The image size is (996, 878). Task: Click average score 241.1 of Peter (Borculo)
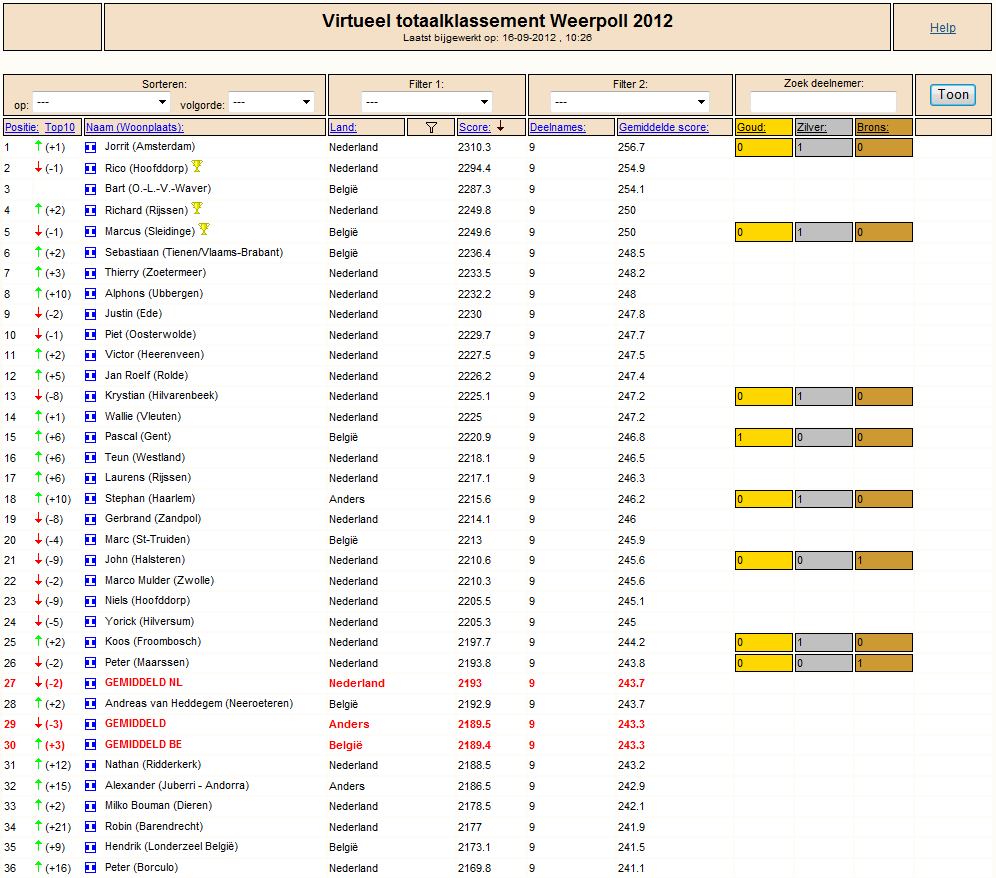coord(631,868)
